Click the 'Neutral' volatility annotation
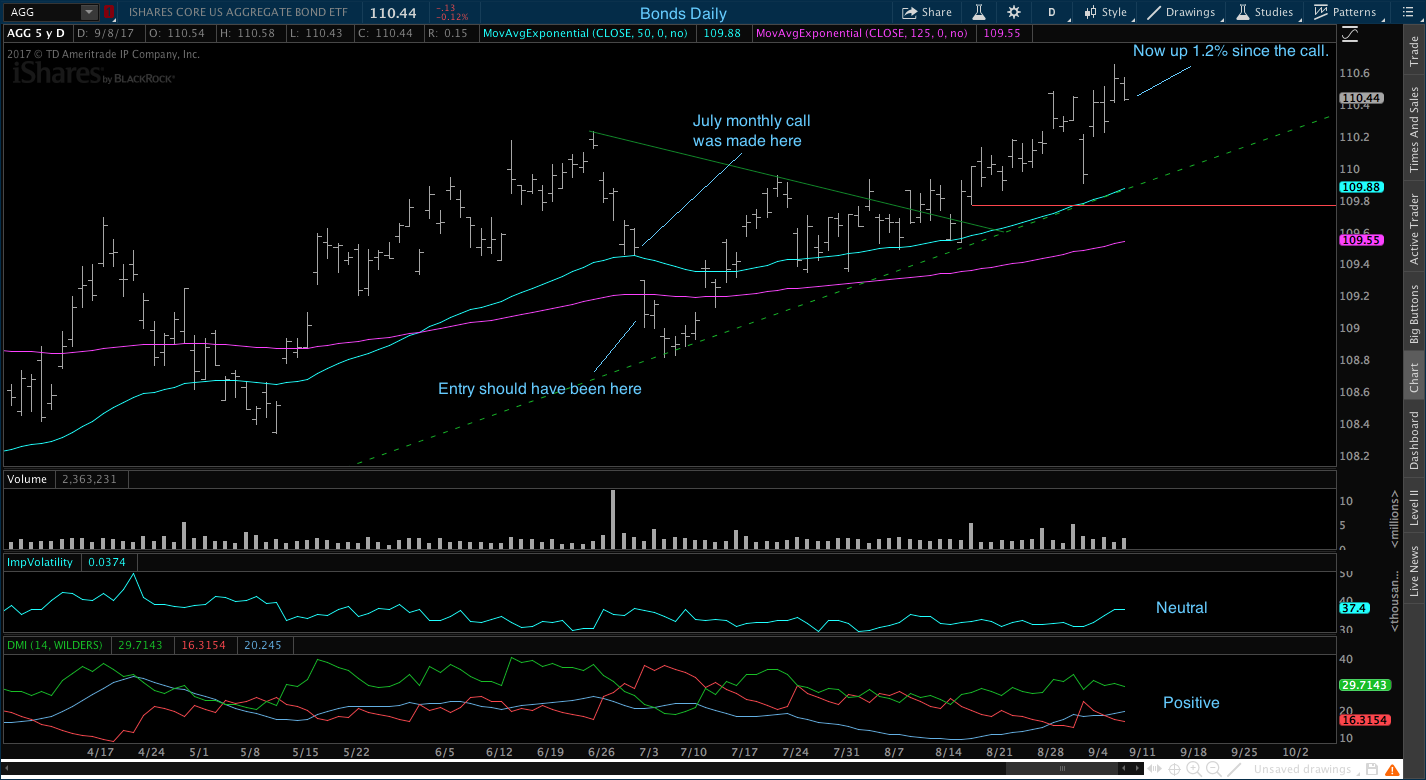The height and width of the screenshot is (780, 1426). [x=1181, y=607]
